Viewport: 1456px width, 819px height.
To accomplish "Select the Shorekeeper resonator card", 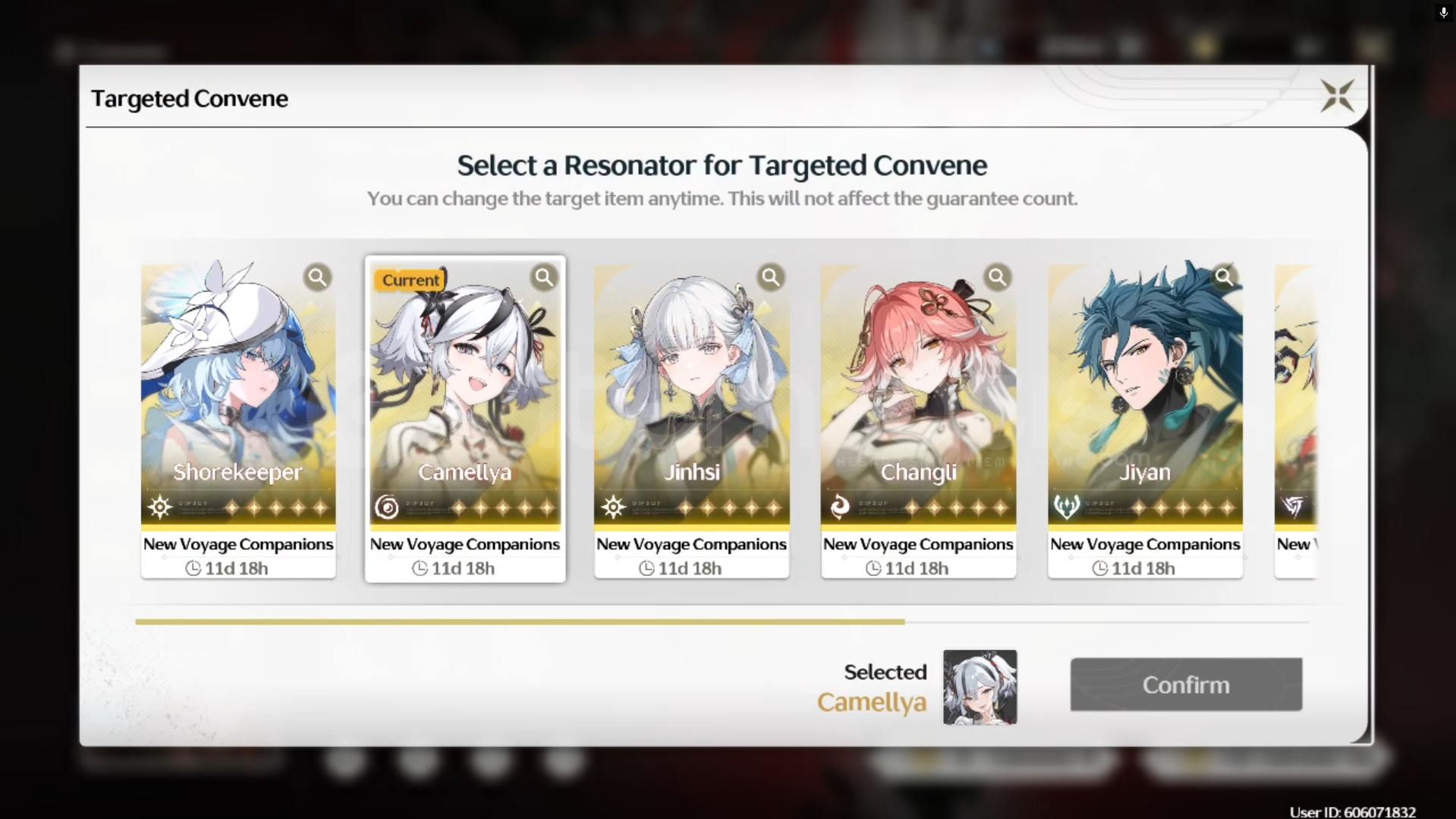I will pos(238,420).
